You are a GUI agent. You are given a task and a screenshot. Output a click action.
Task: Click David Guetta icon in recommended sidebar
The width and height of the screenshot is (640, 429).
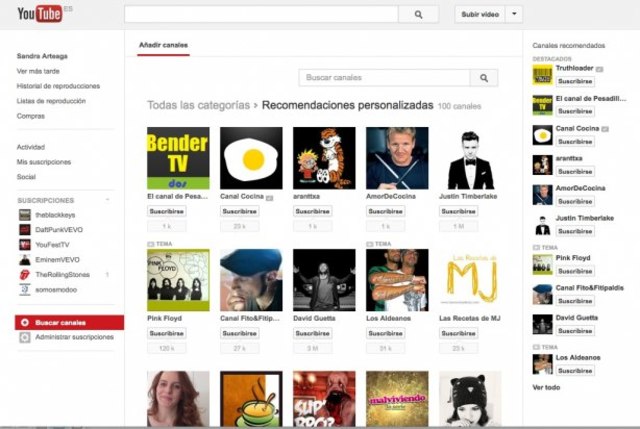tap(542, 325)
